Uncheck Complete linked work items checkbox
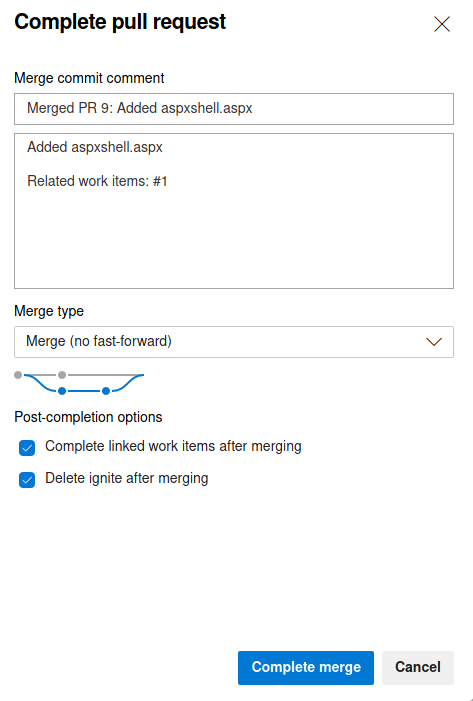Viewport: 473px width, 701px height. (27, 448)
